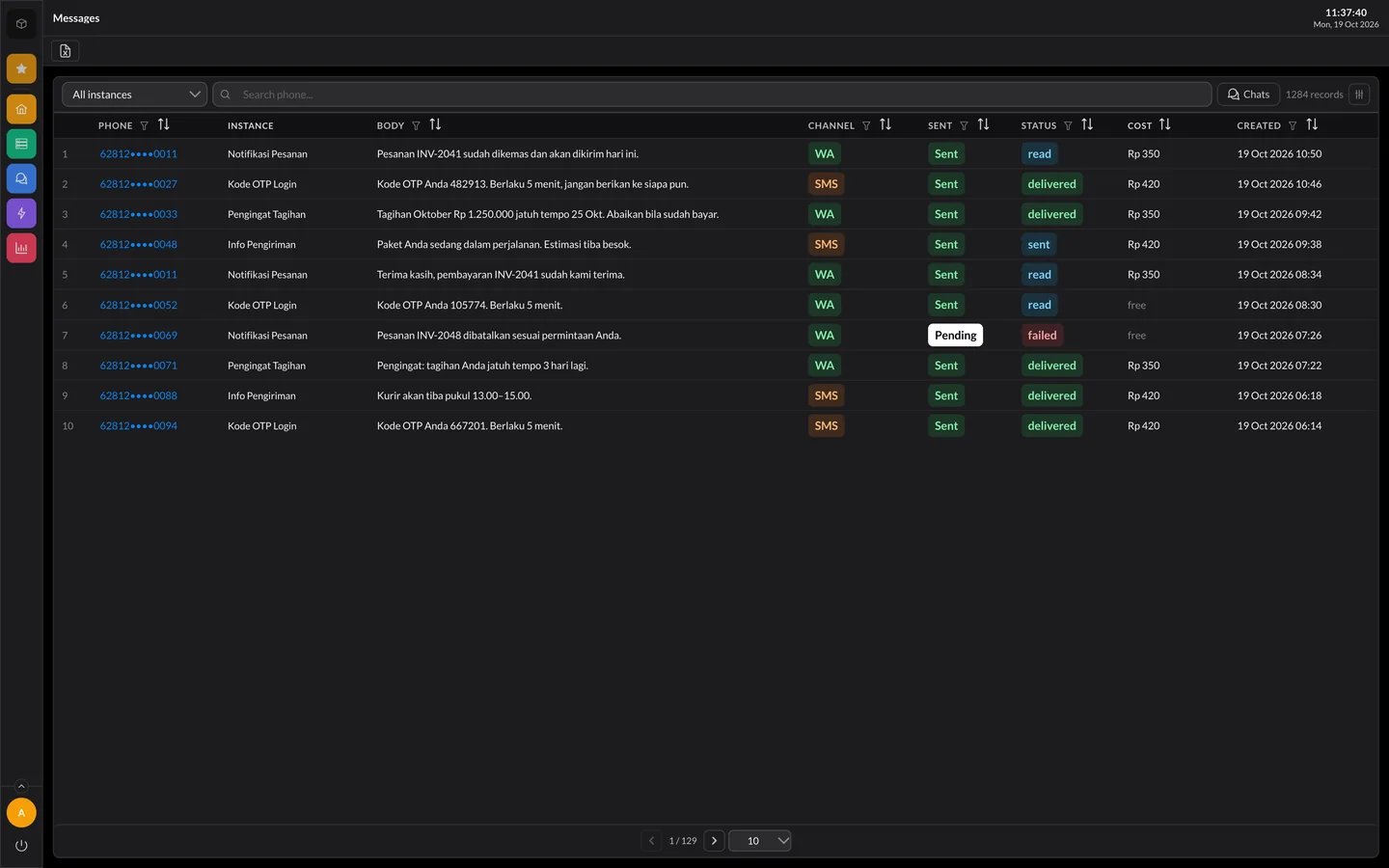Image resolution: width=1389 pixels, height=868 pixels.
Task: Open the red bar chart sidebar icon
Action: (21, 248)
